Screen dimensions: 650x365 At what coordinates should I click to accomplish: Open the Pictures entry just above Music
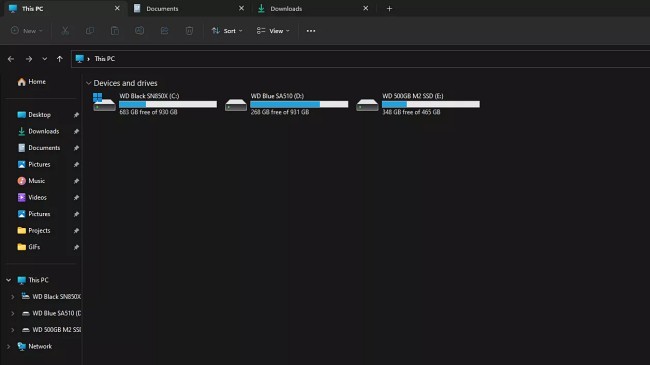[39, 165]
